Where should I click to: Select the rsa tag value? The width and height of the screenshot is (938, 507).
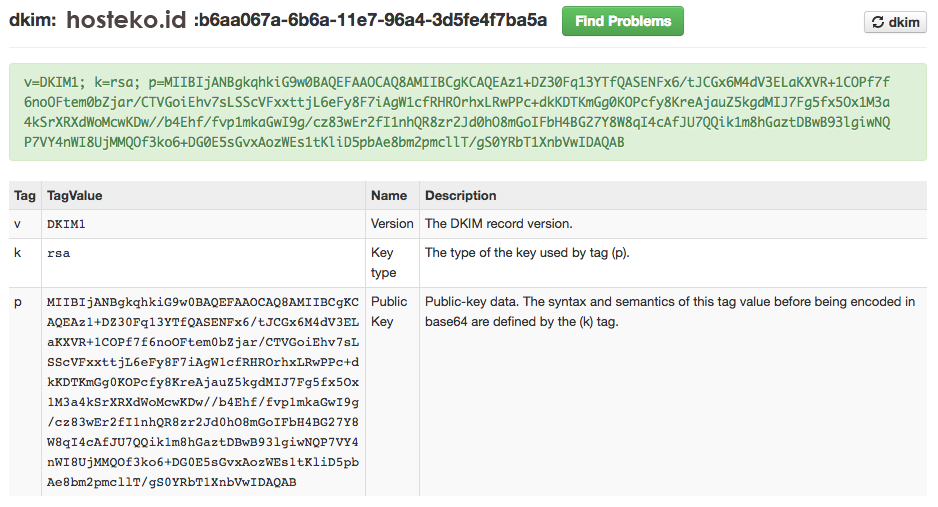58,253
